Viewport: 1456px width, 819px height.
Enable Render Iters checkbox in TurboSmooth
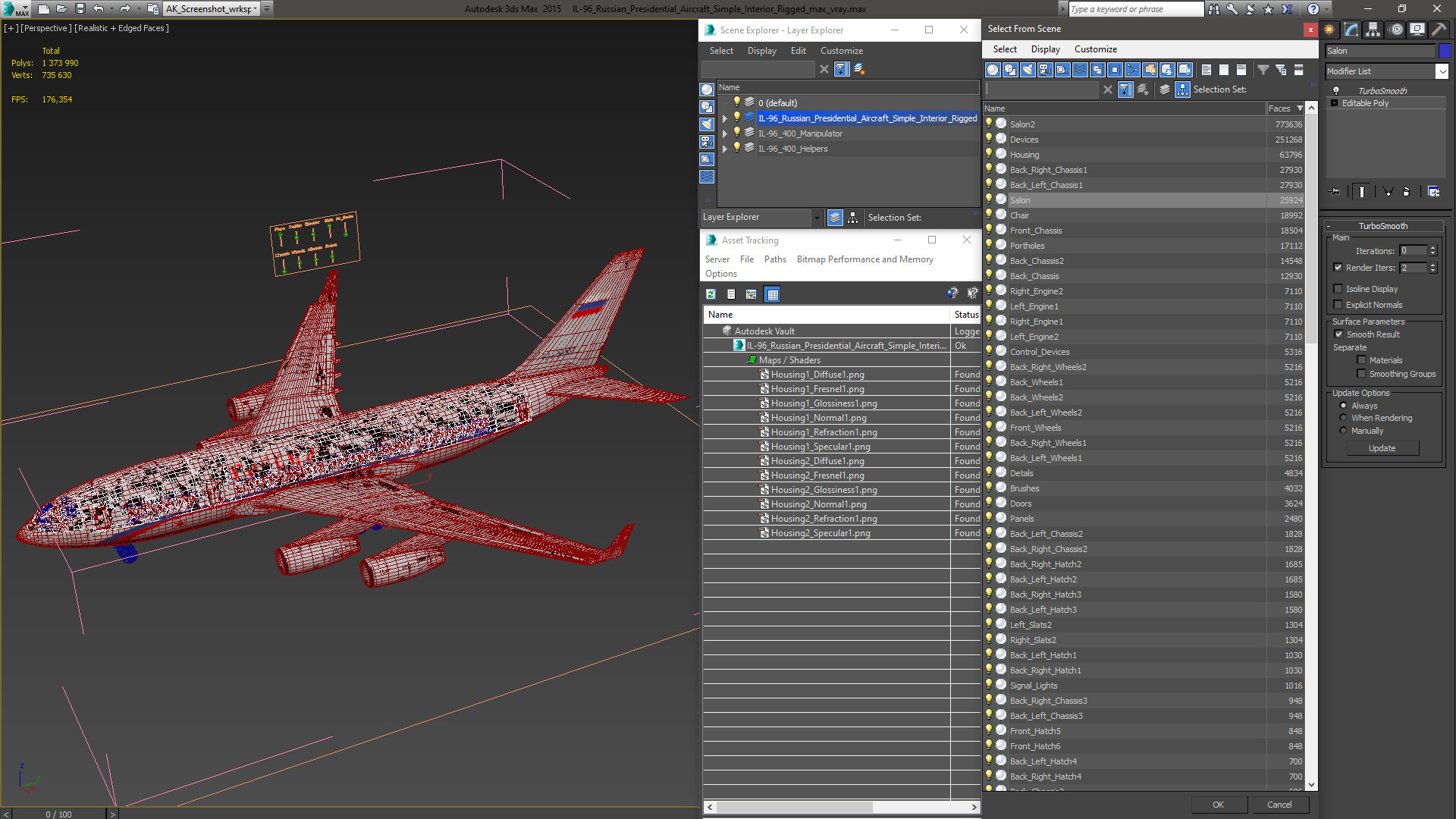click(1338, 268)
